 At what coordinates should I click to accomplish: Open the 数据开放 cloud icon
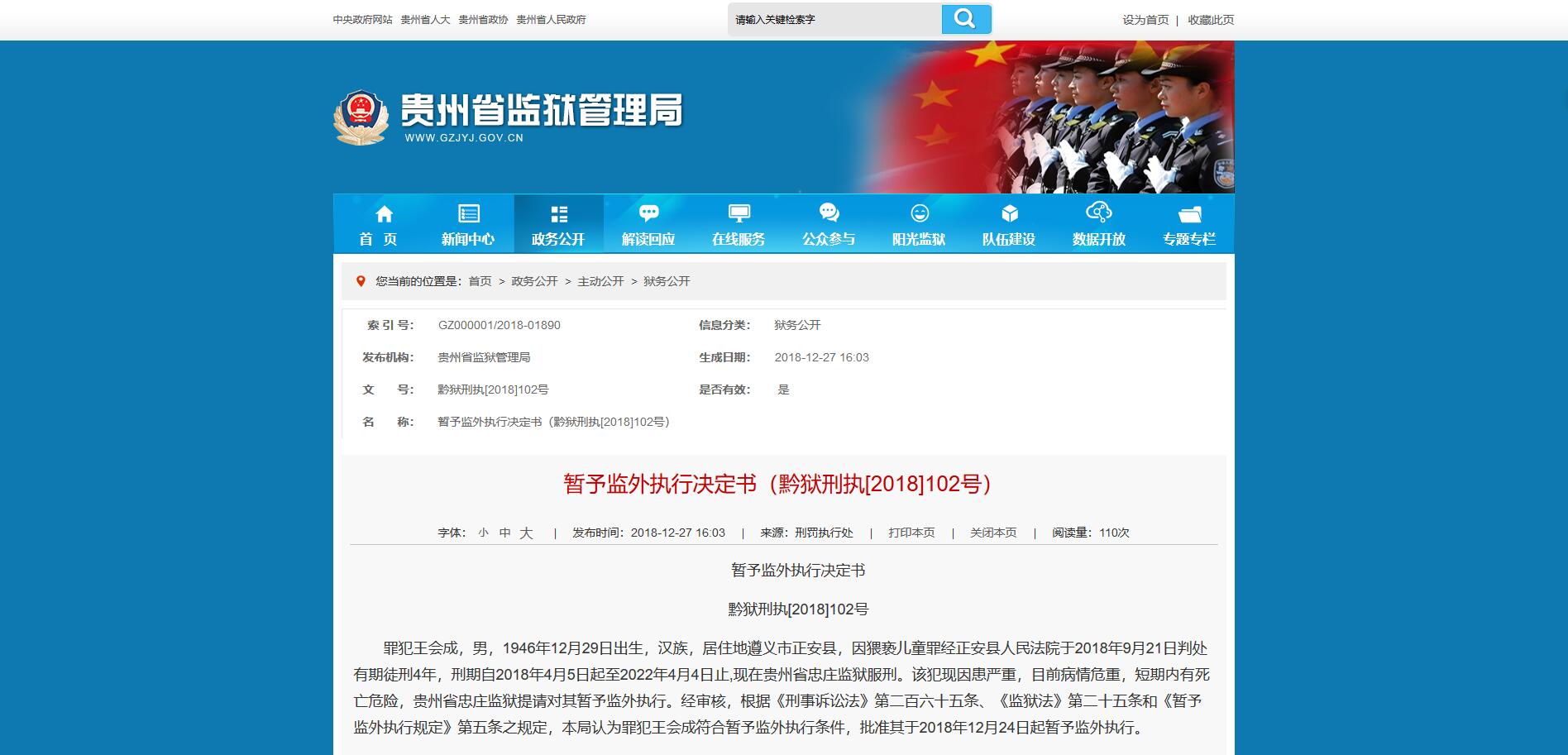(1098, 213)
